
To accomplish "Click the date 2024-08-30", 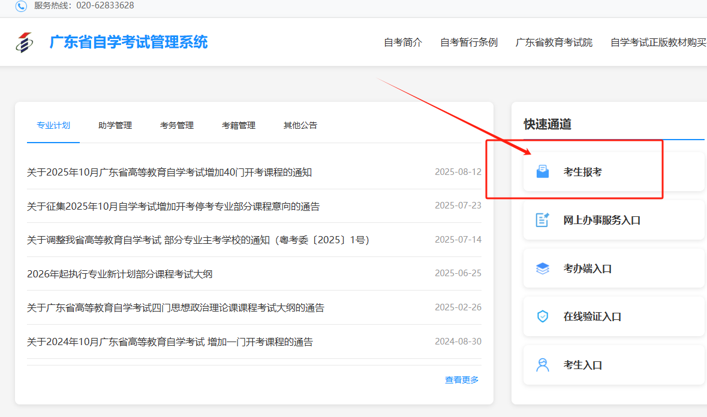I will [458, 341].
